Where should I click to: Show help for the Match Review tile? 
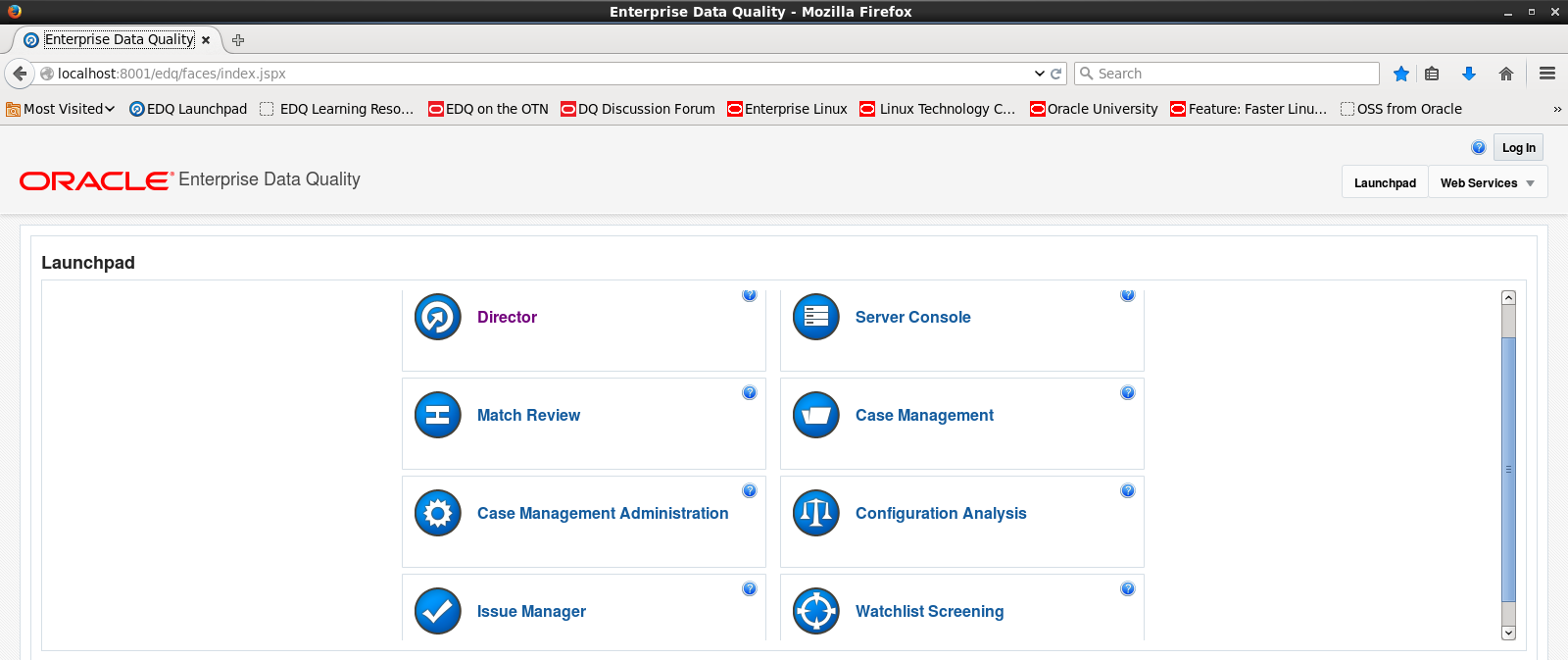coord(750,393)
